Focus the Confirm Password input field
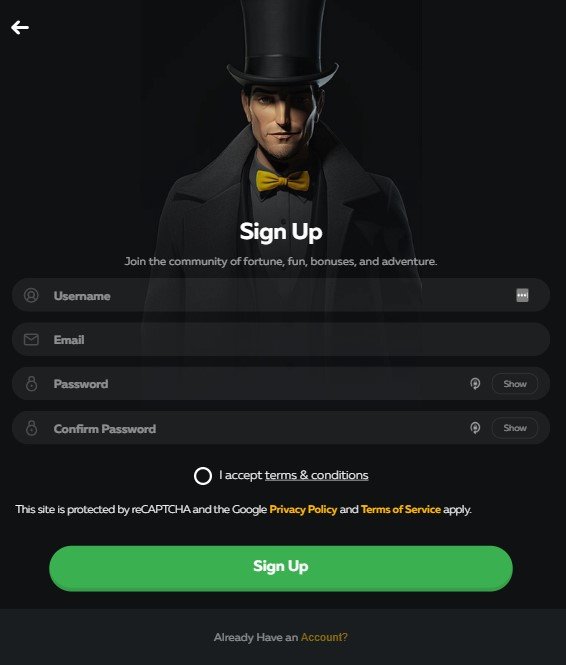Screen dimensions: 566x665 click(x=281, y=428)
